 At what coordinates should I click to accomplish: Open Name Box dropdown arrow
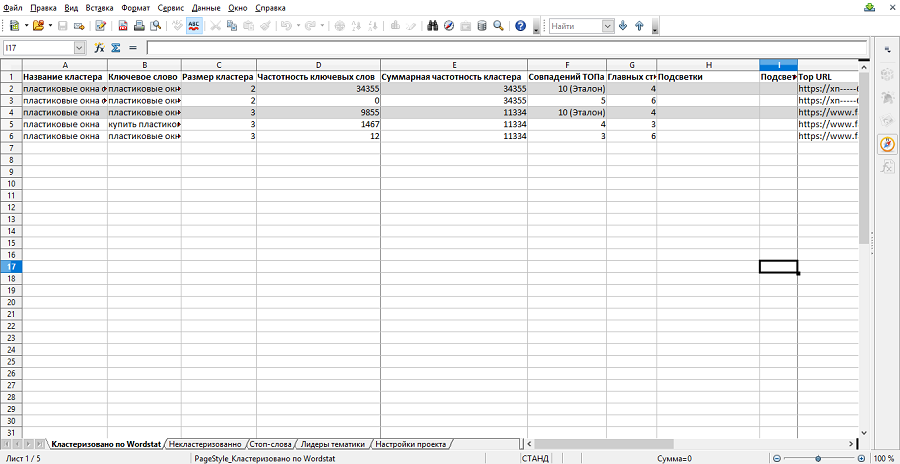[79, 48]
